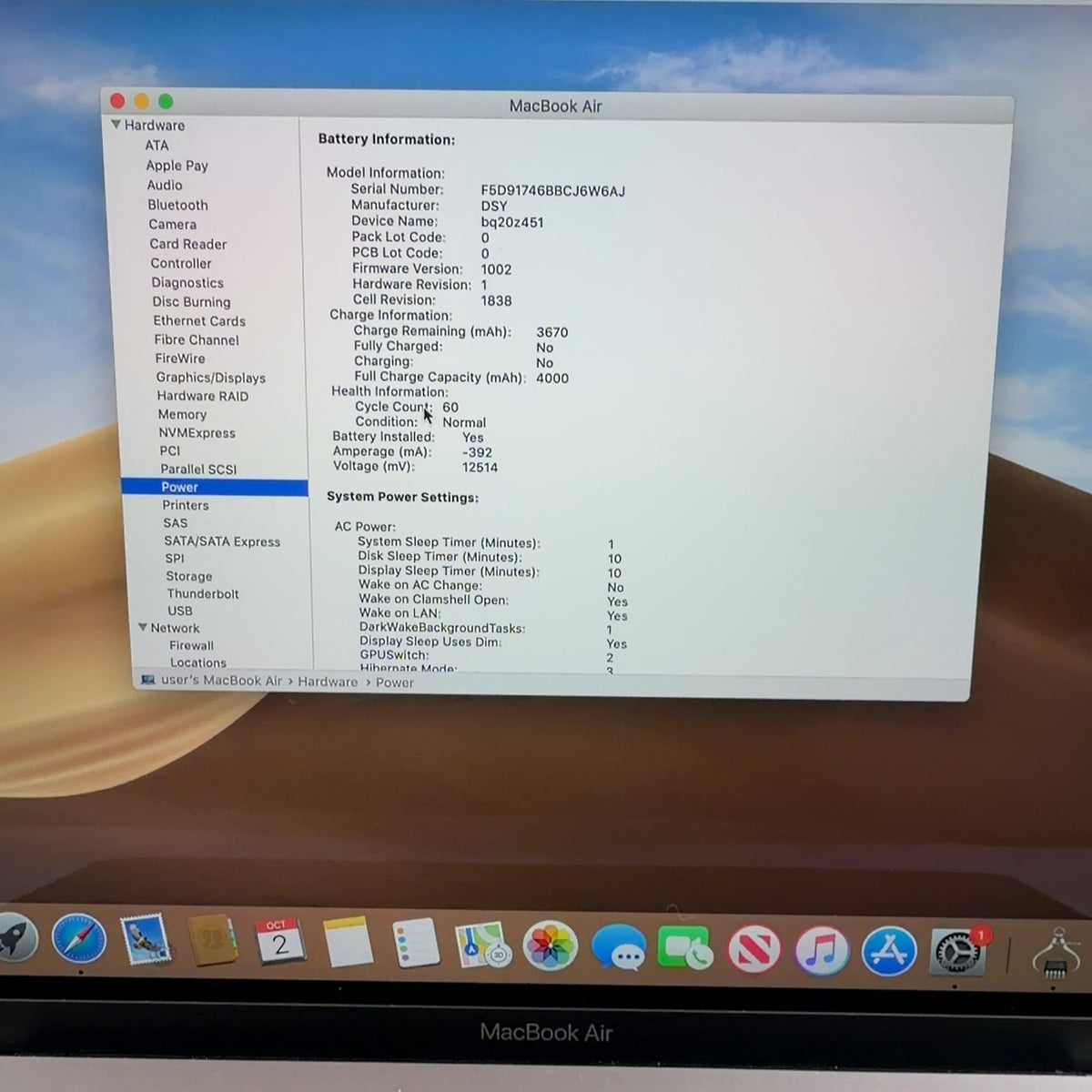Click the Cycle Count value 60

(x=450, y=408)
